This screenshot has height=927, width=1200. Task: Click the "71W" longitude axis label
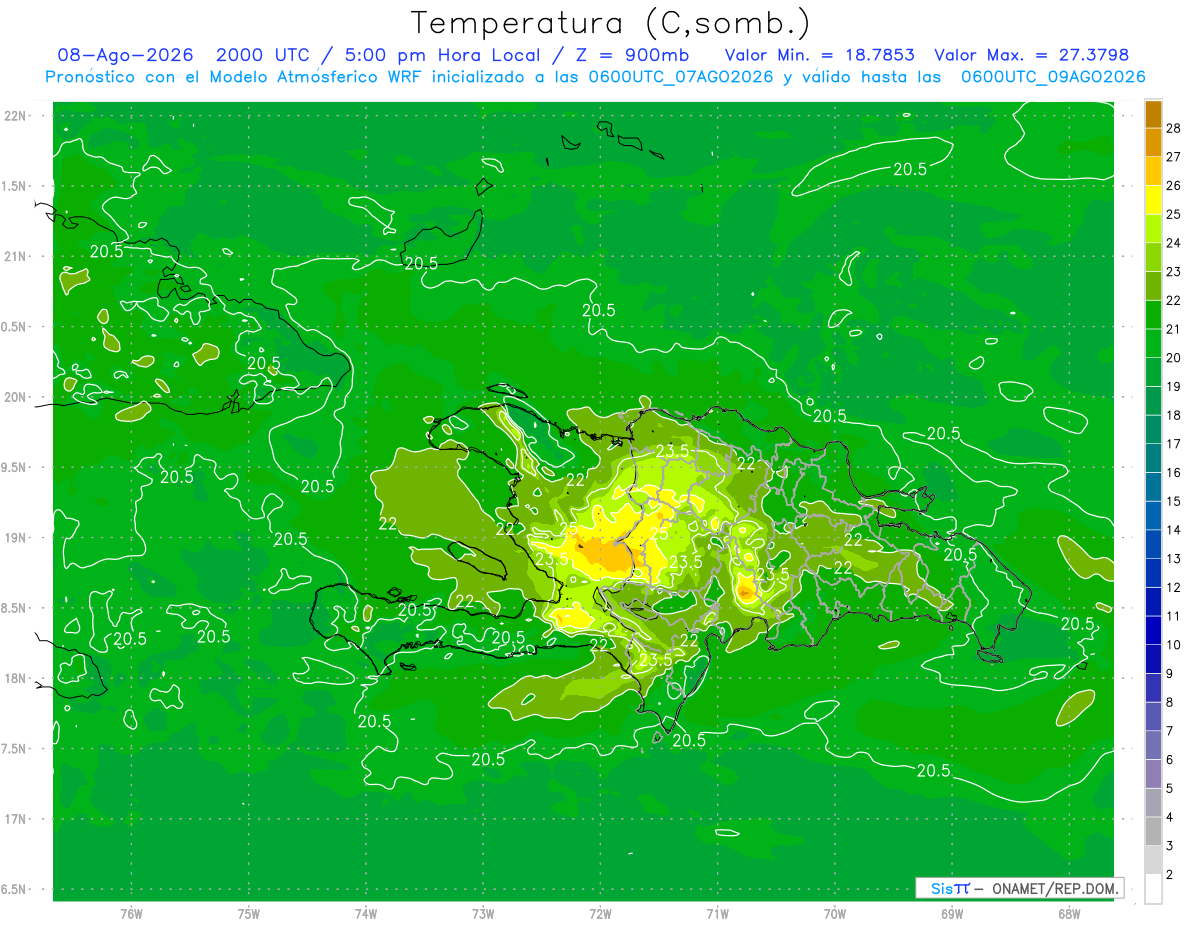(717, 914)
